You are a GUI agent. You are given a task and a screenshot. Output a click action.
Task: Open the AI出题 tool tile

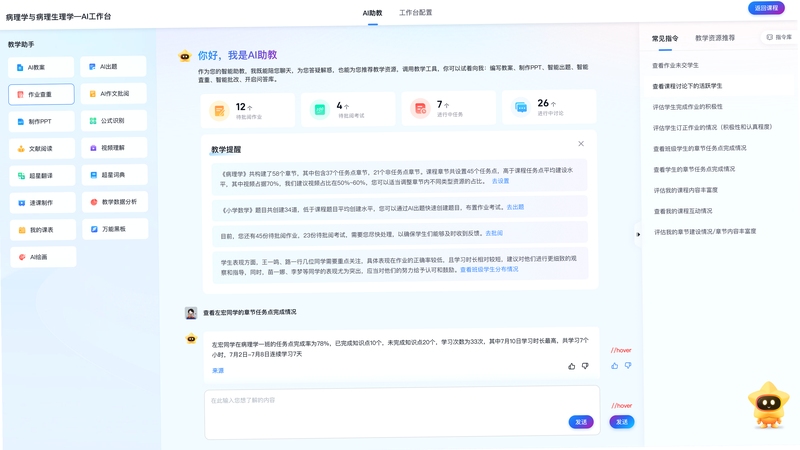point(114,67)
